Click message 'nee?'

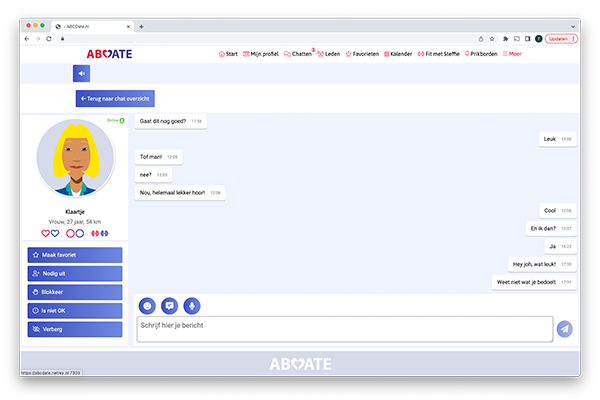coord(153,175)
